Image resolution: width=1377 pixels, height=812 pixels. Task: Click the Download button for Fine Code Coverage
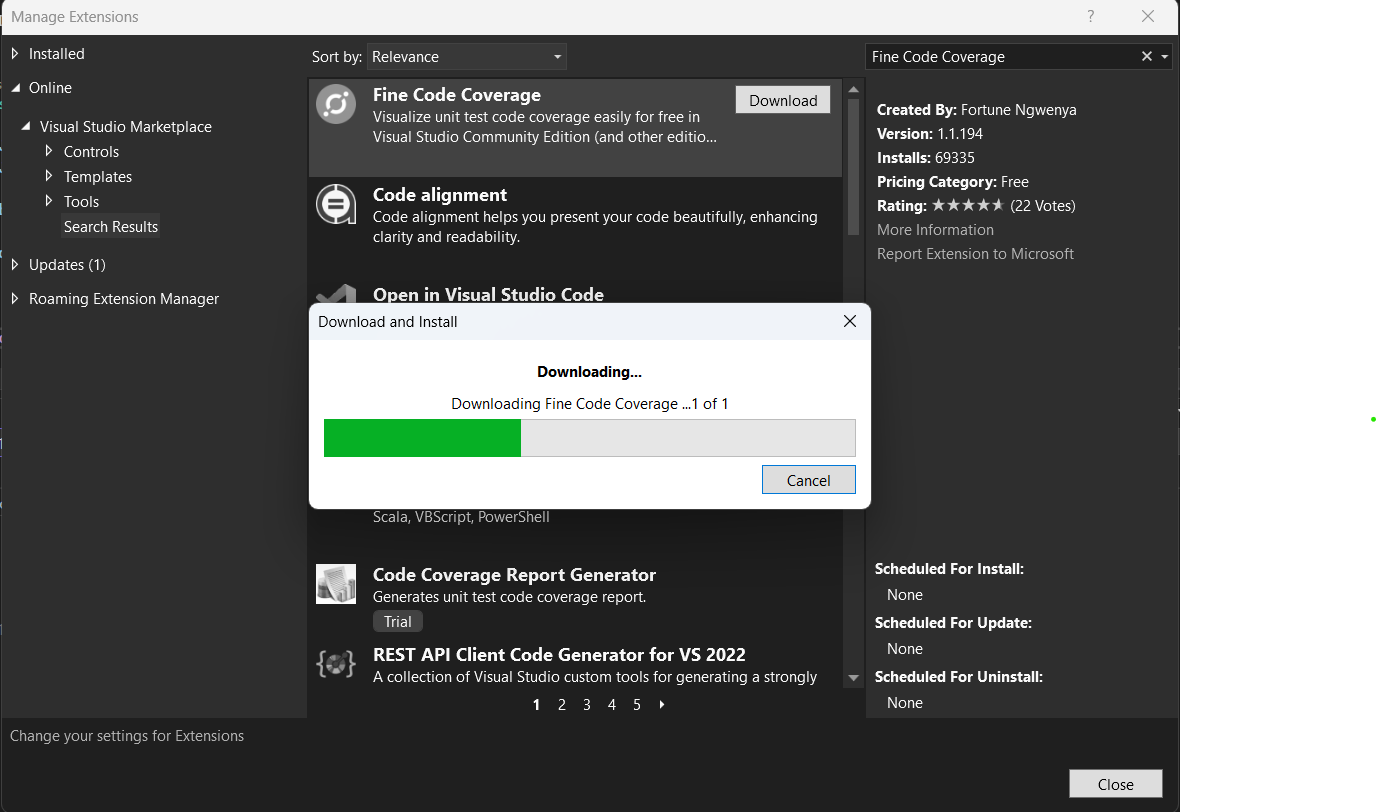(x=783, y=100)
